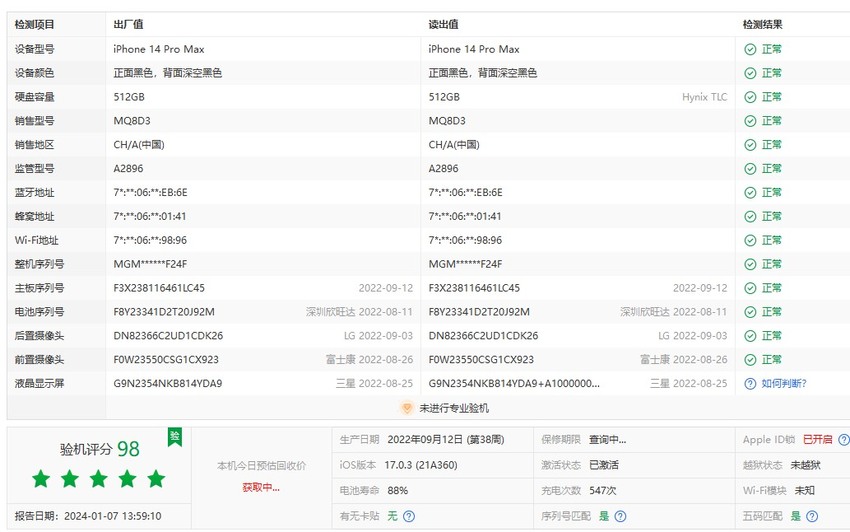
Task: Click the check icon in 整机序列号 row
Action: pos(750,264)
